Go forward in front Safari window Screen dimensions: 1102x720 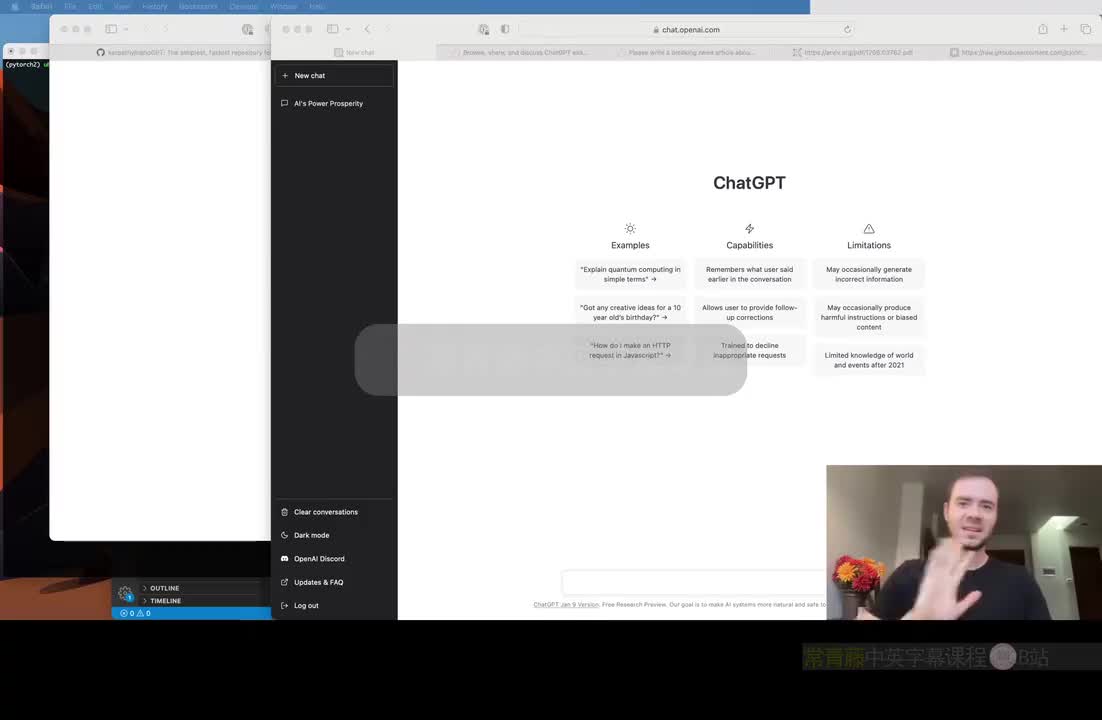pos(387,29)
